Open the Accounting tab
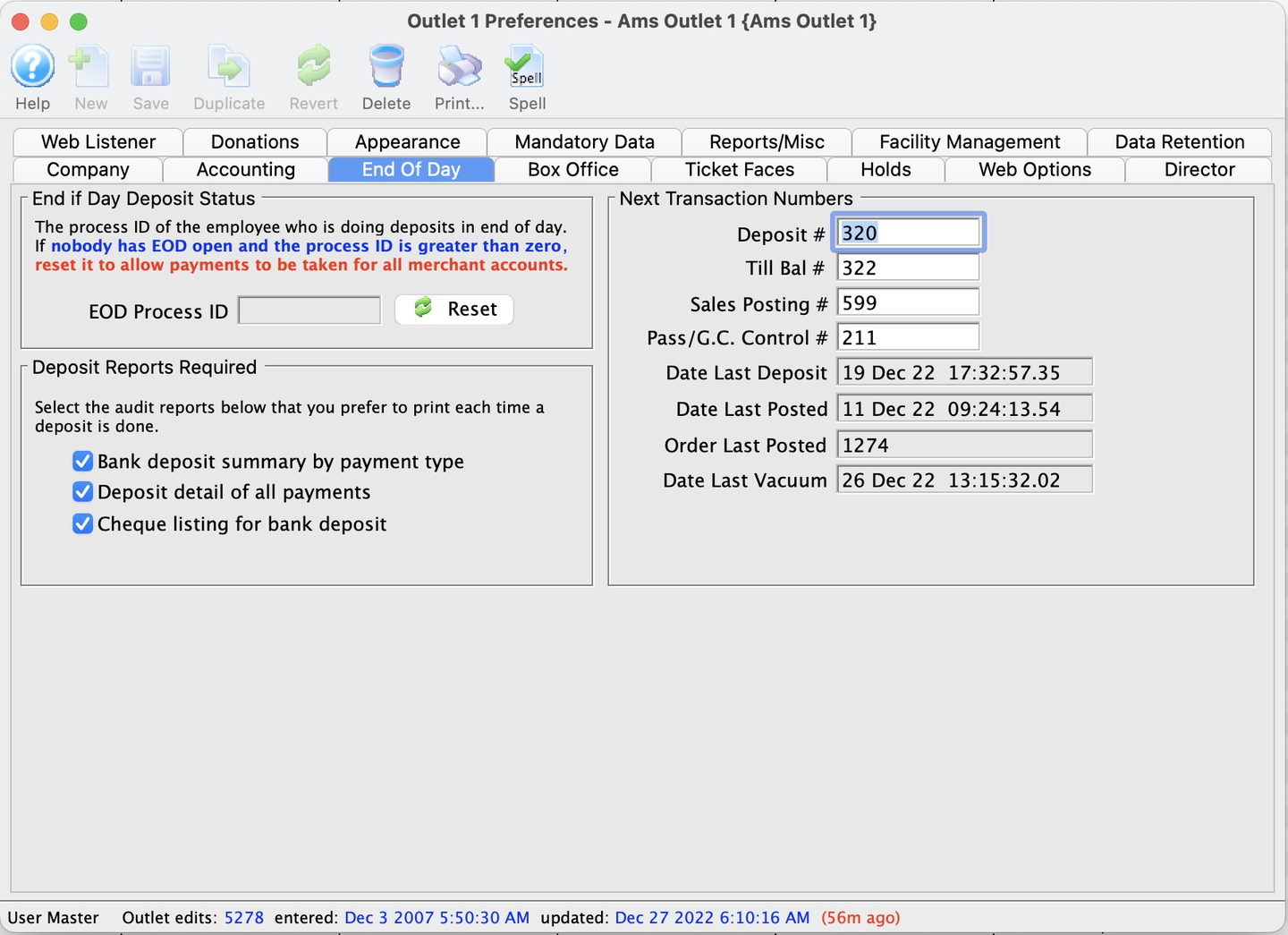This screenshot has height=935, width=1288. tap(246, 170)
